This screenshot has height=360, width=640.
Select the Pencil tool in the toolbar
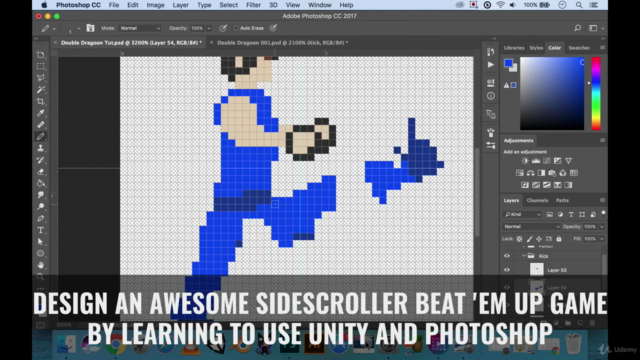click(x=40, y=137)
